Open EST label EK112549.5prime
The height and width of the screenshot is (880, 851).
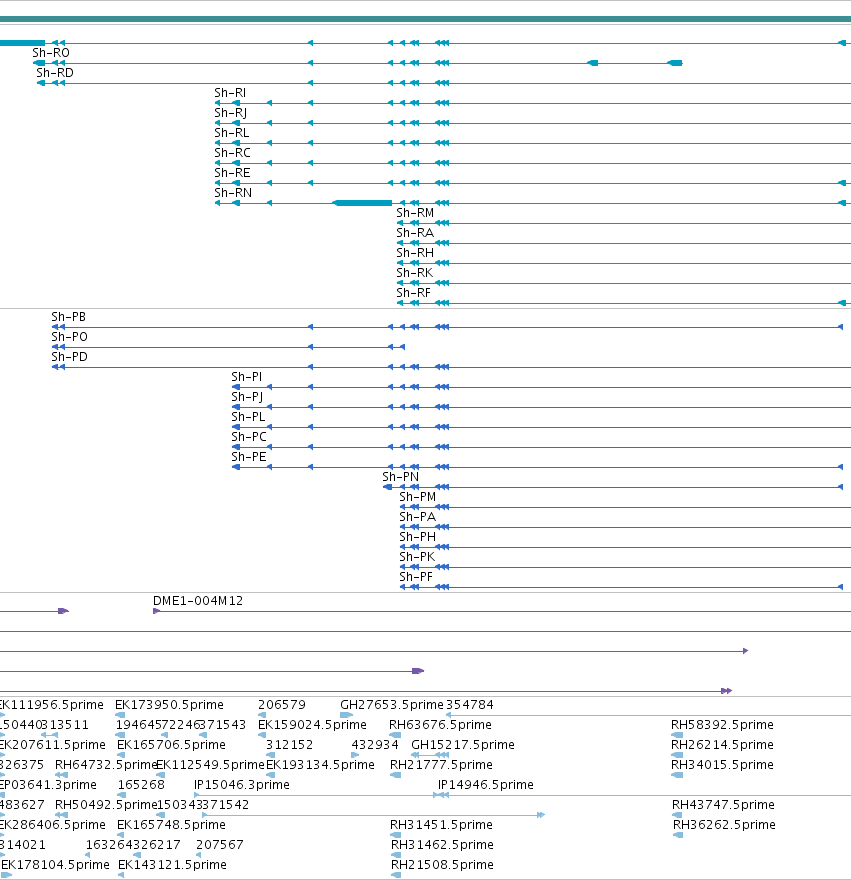coord(210,765)
